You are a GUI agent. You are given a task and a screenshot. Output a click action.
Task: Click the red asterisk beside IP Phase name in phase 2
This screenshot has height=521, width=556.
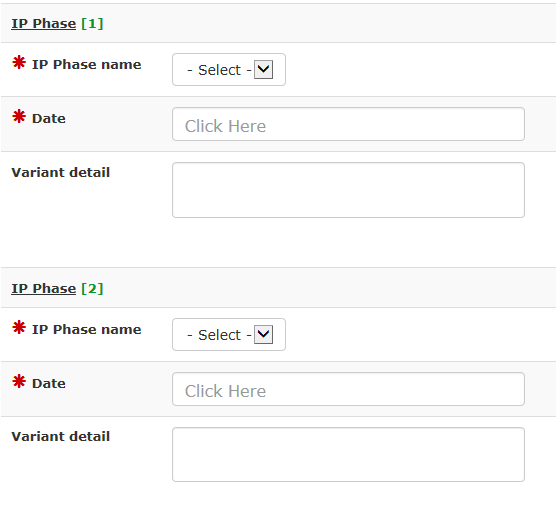[x=19, y=327]
